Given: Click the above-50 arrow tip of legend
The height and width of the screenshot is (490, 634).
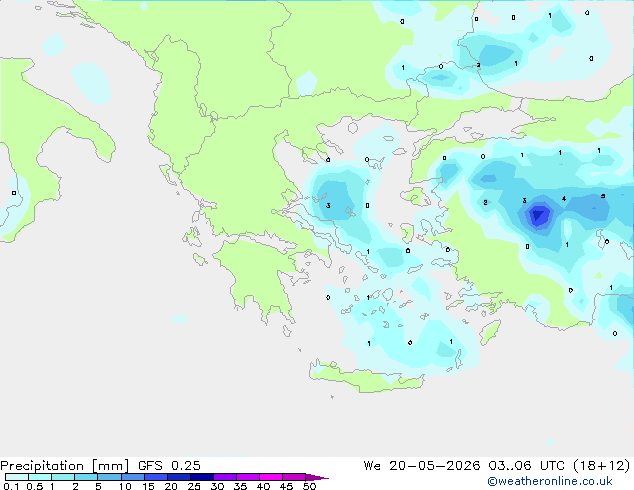Looking at the screenshot, I should pos(317,477).
